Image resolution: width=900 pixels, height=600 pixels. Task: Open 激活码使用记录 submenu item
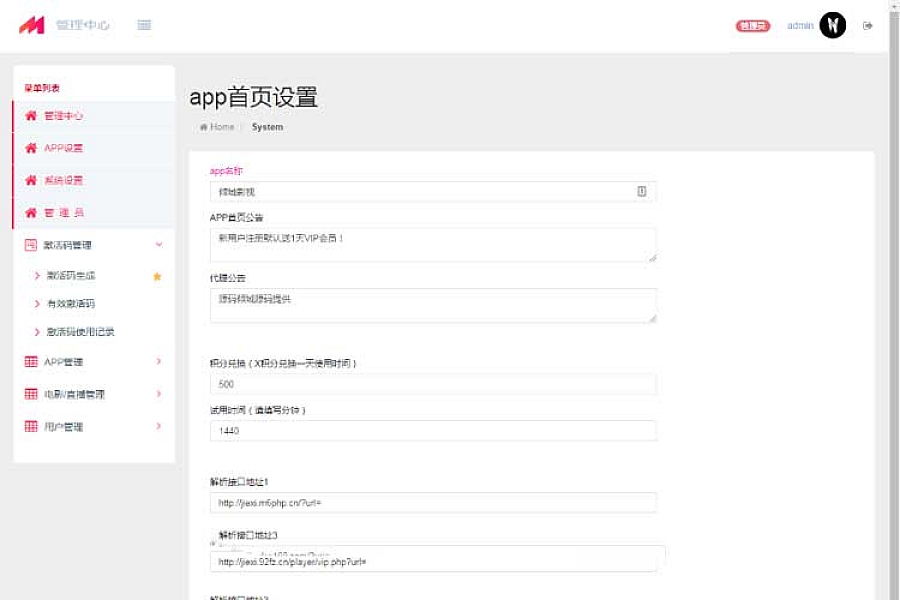point(80,332)
